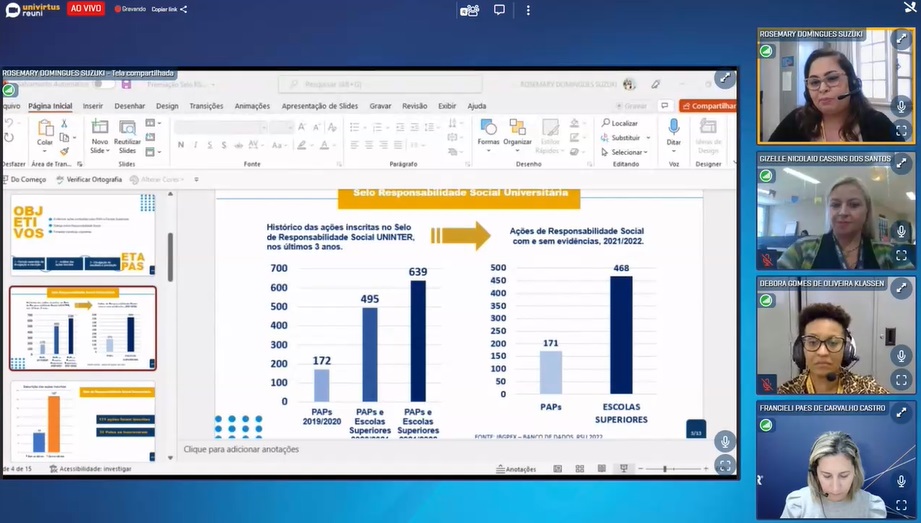Click Acessibilidade: investigar in status bar
921x523 pixels.
click(90, 469)
